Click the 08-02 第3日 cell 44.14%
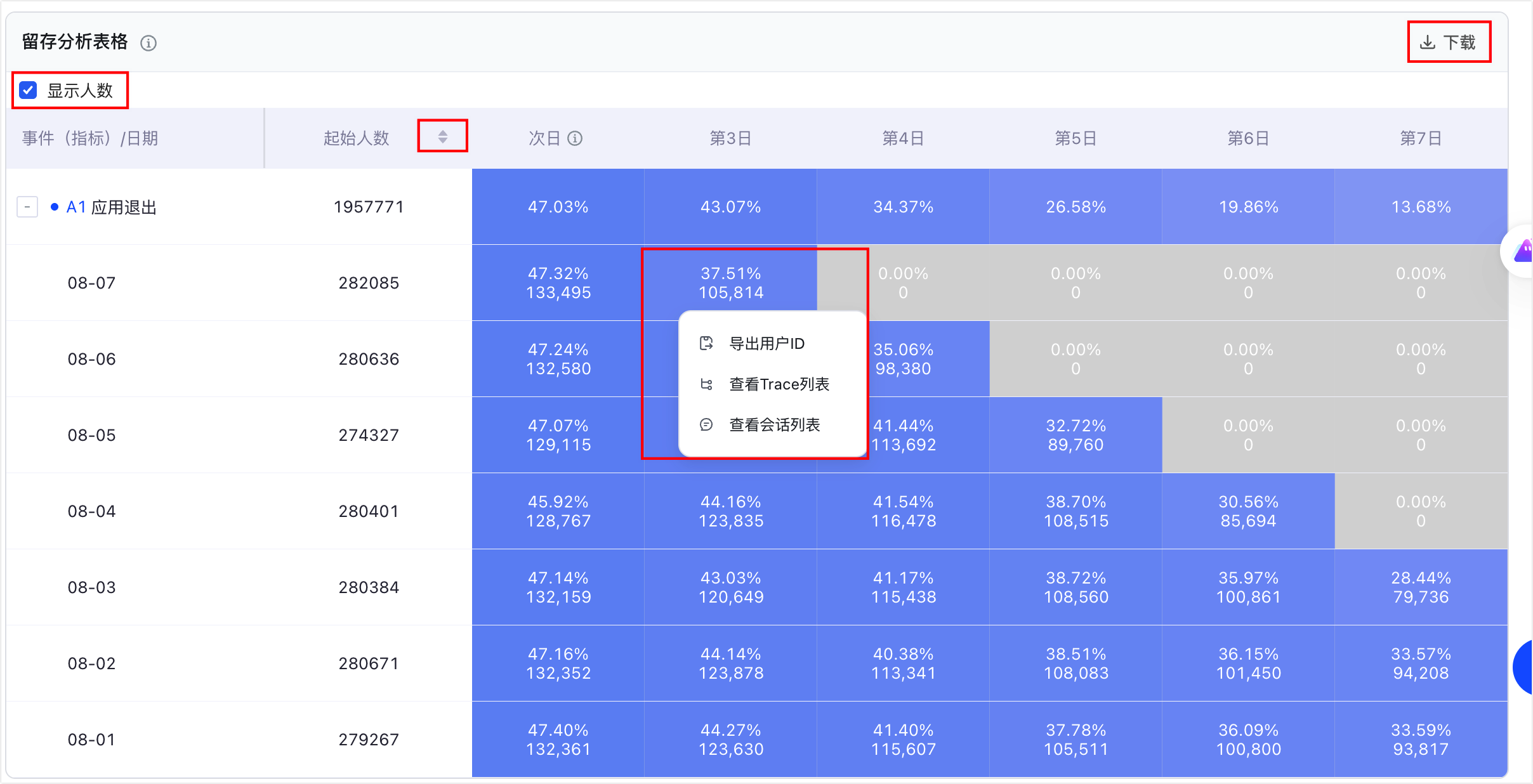 tap(730, 663)
